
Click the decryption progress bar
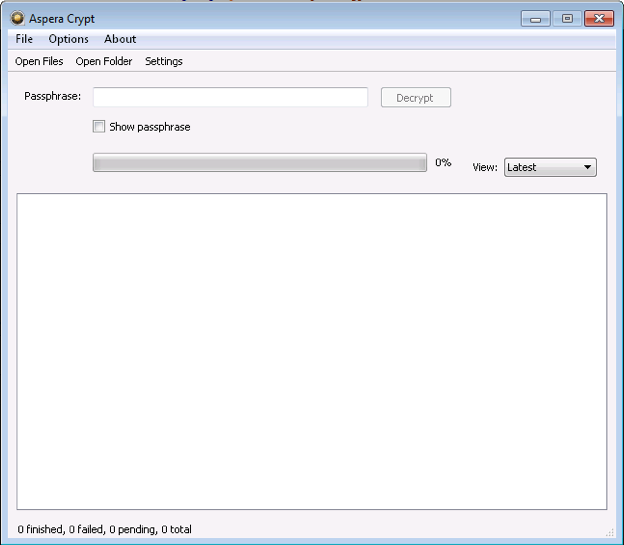(x=259, y=163)
